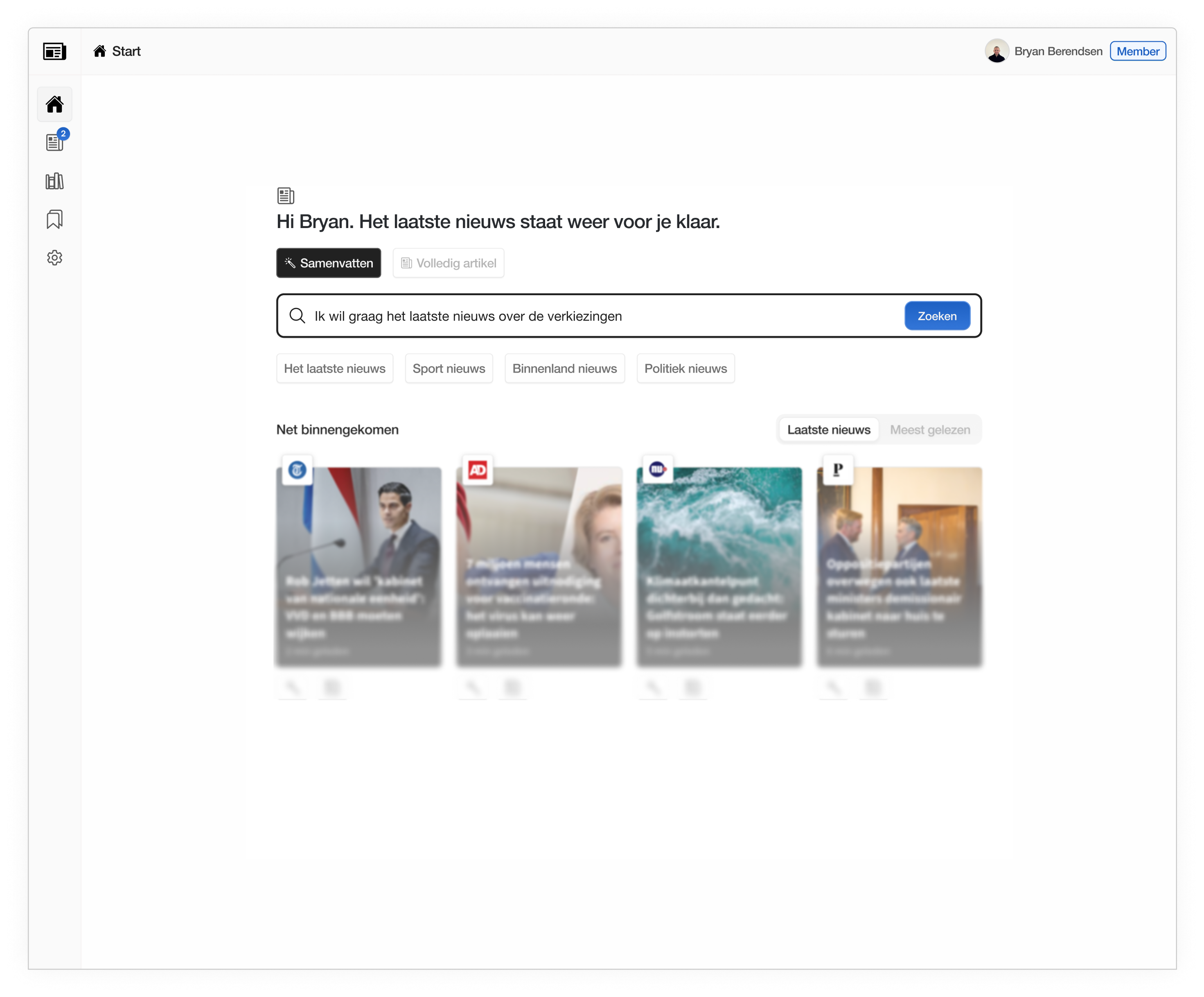Open the Home icon in sidebar
The image size is (1204, 997).
tap(54, 104)
